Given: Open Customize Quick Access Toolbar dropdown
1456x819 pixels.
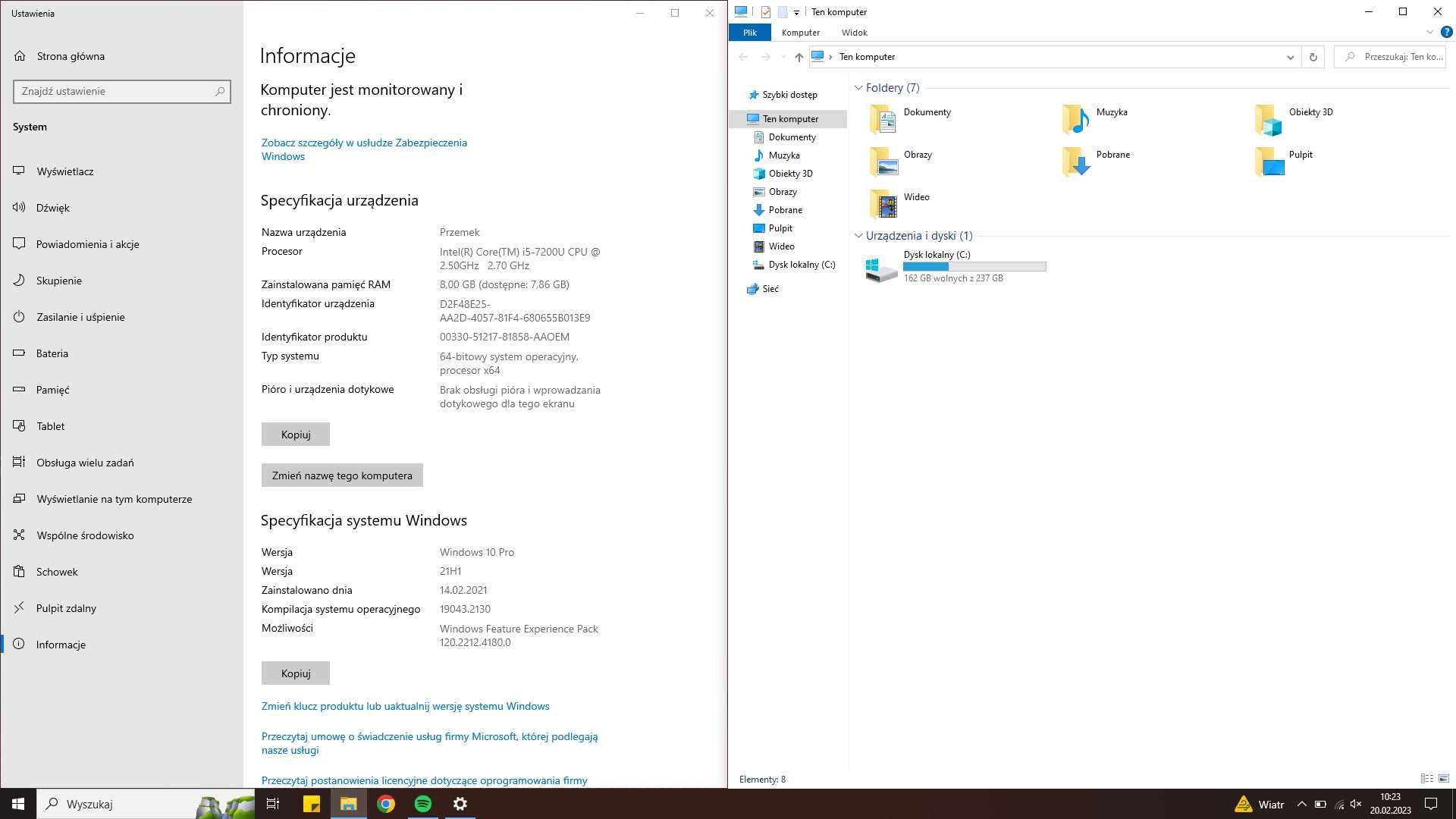Looking at the screenshot, I should coord(796,12).
